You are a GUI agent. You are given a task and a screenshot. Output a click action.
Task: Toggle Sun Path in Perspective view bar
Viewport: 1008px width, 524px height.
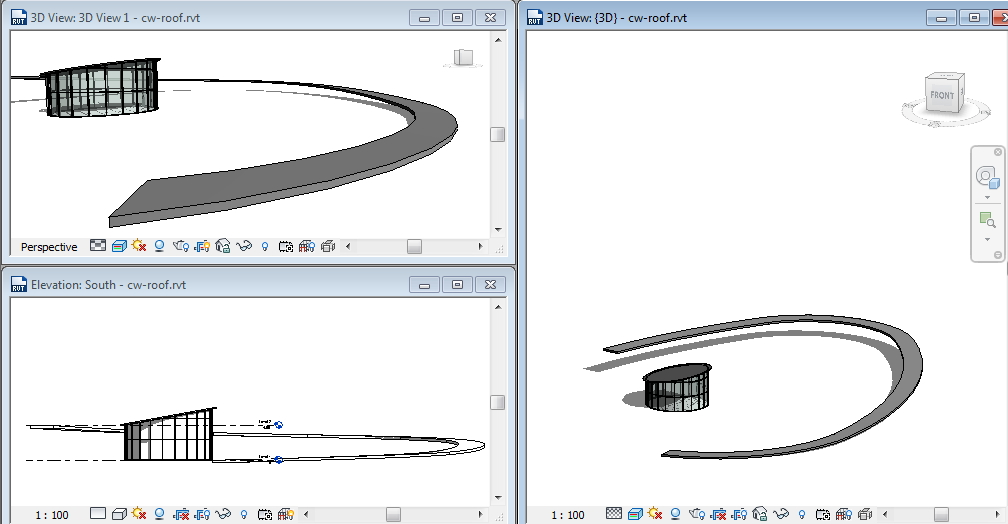pos(139,246)
